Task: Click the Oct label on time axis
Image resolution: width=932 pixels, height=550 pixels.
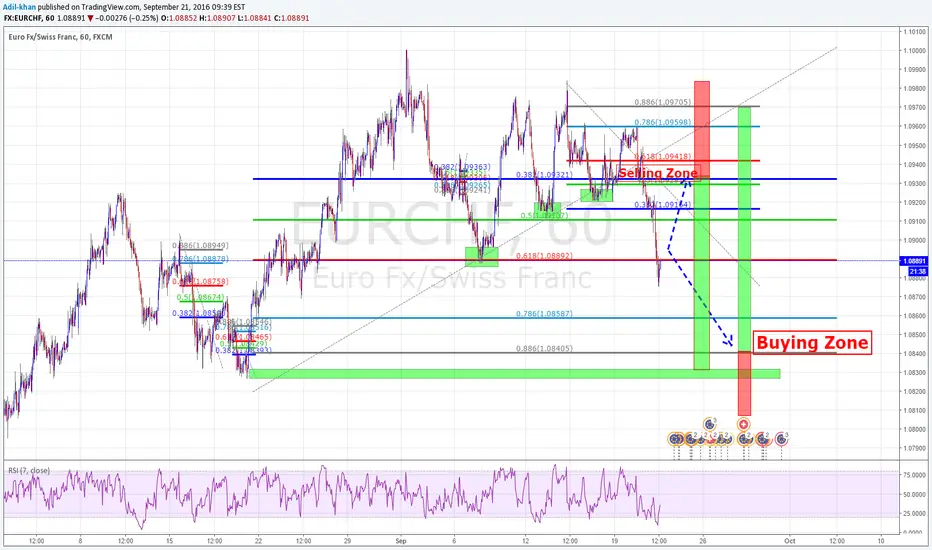Action: (789, 541)
